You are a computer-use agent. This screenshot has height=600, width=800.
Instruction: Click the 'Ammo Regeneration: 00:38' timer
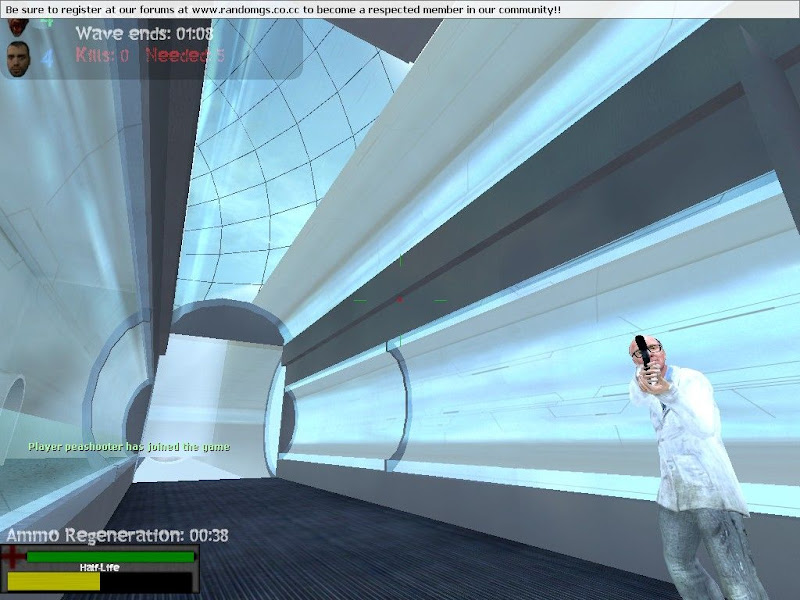click(117, 535)
